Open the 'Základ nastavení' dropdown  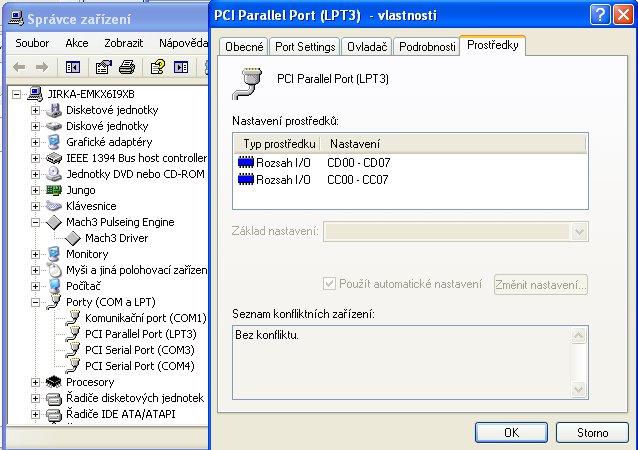point(577,232)
